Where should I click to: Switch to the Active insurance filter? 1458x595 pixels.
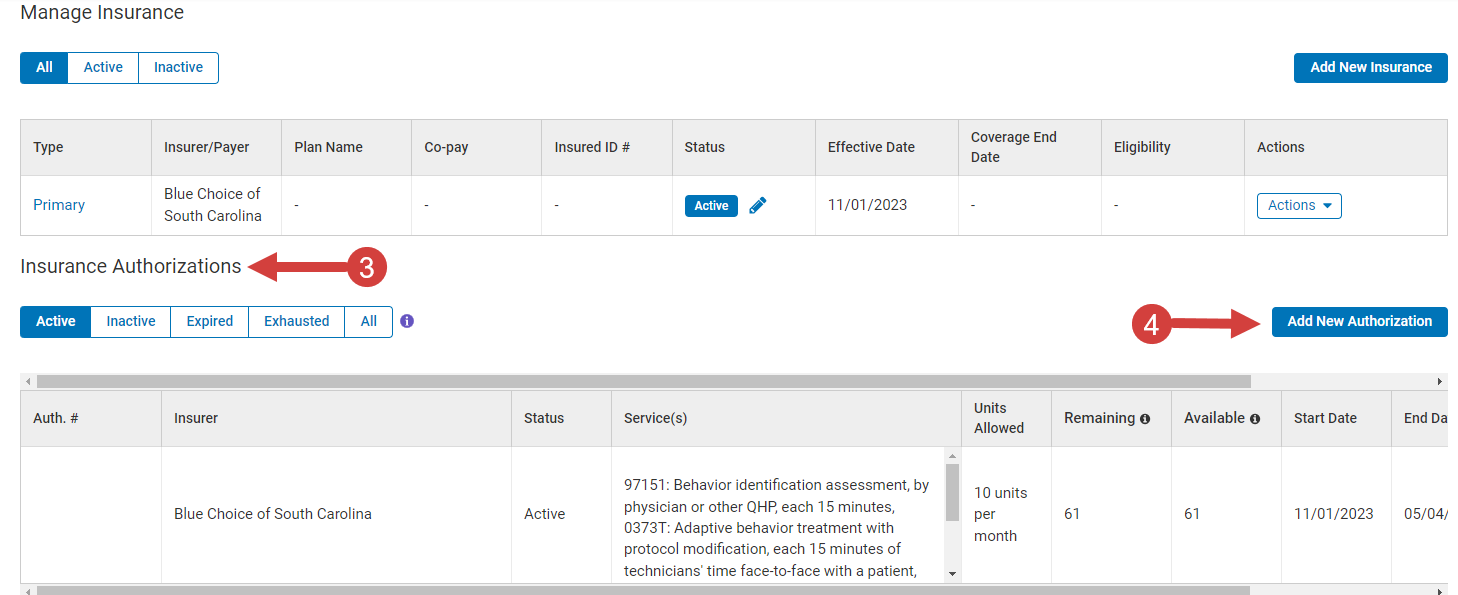pyautogui.click(x=102, y=67)
